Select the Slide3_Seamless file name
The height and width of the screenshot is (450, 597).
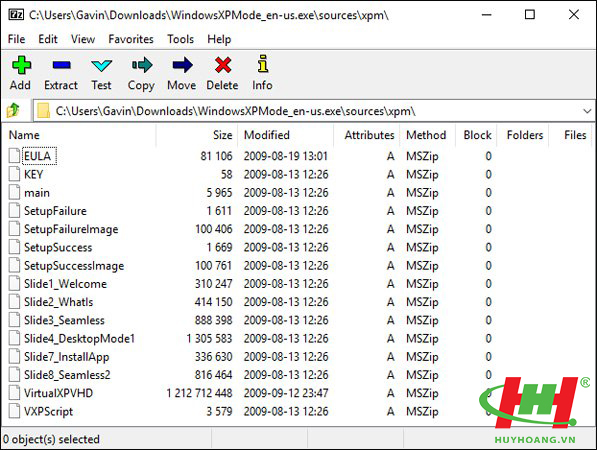click(x=64, y=321)
